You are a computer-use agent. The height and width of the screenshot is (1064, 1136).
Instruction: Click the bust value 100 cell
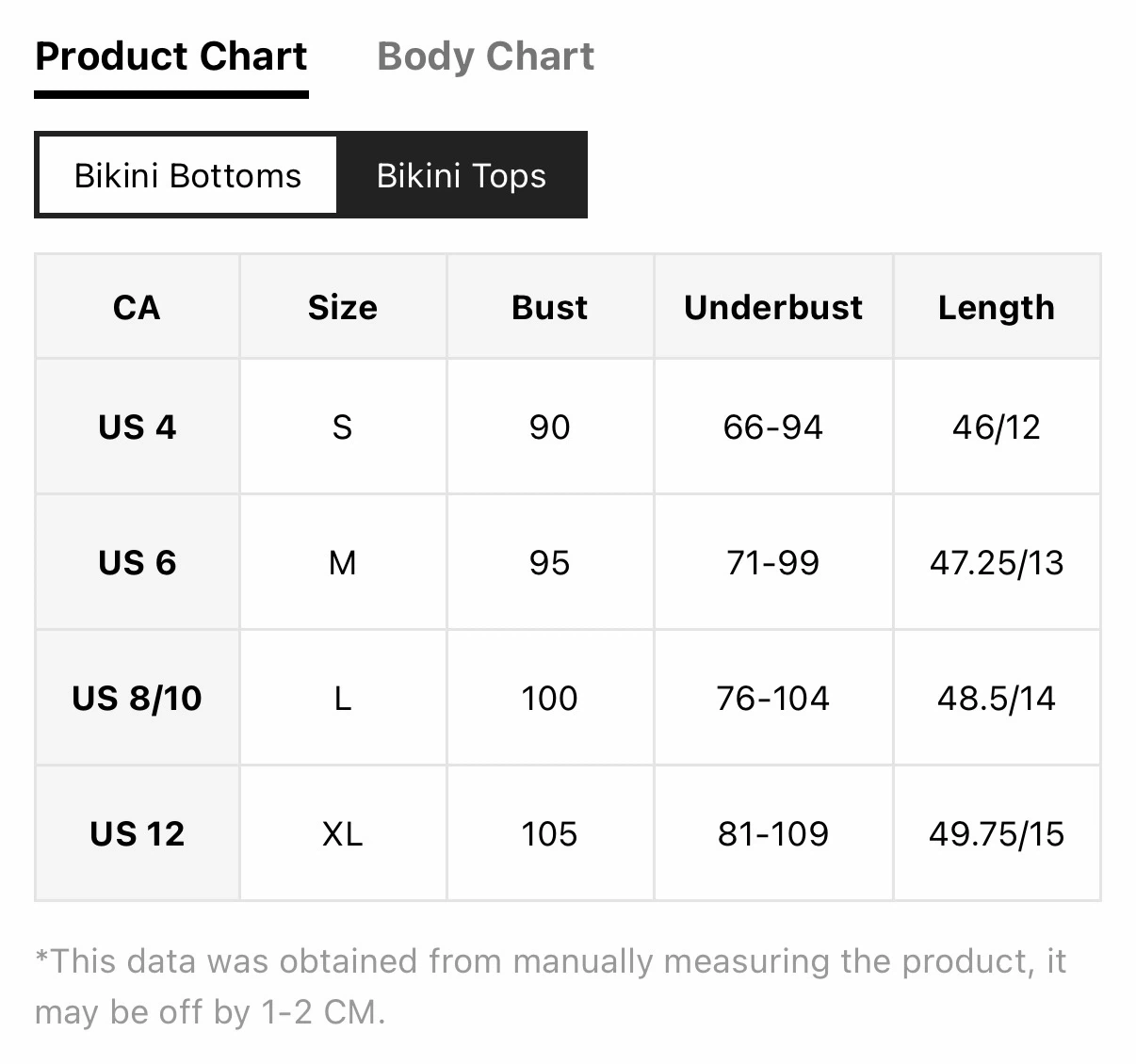[x=550, y=698]
